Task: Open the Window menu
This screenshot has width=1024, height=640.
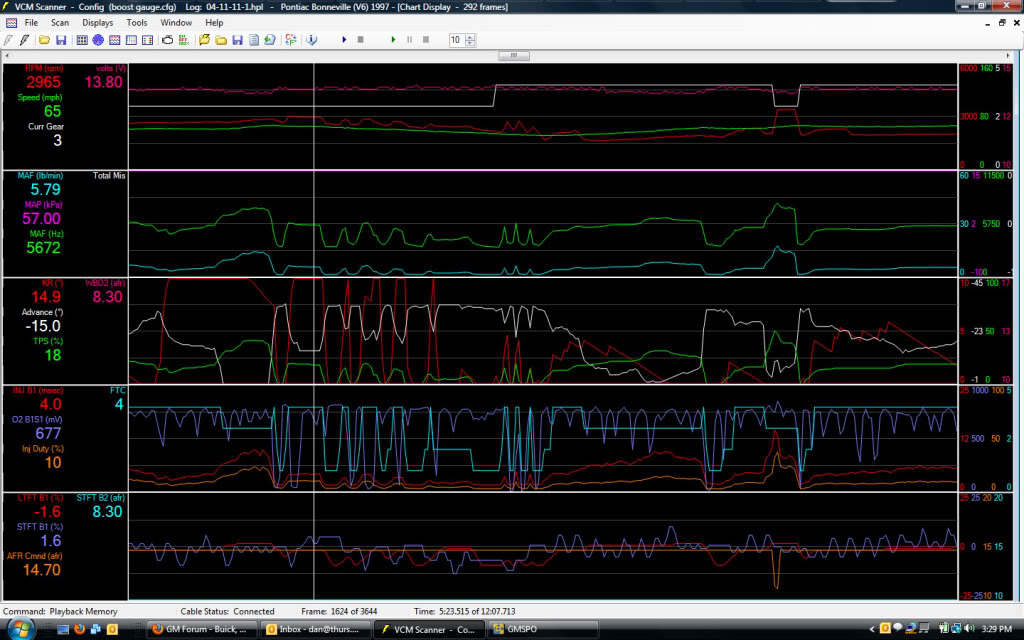Action: [x=176, y=22]
